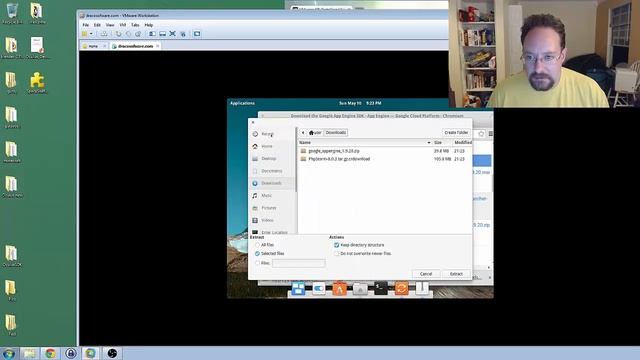640x360 pixels.
Task: Open the VMware Edit menu
Action: (97, 25)
